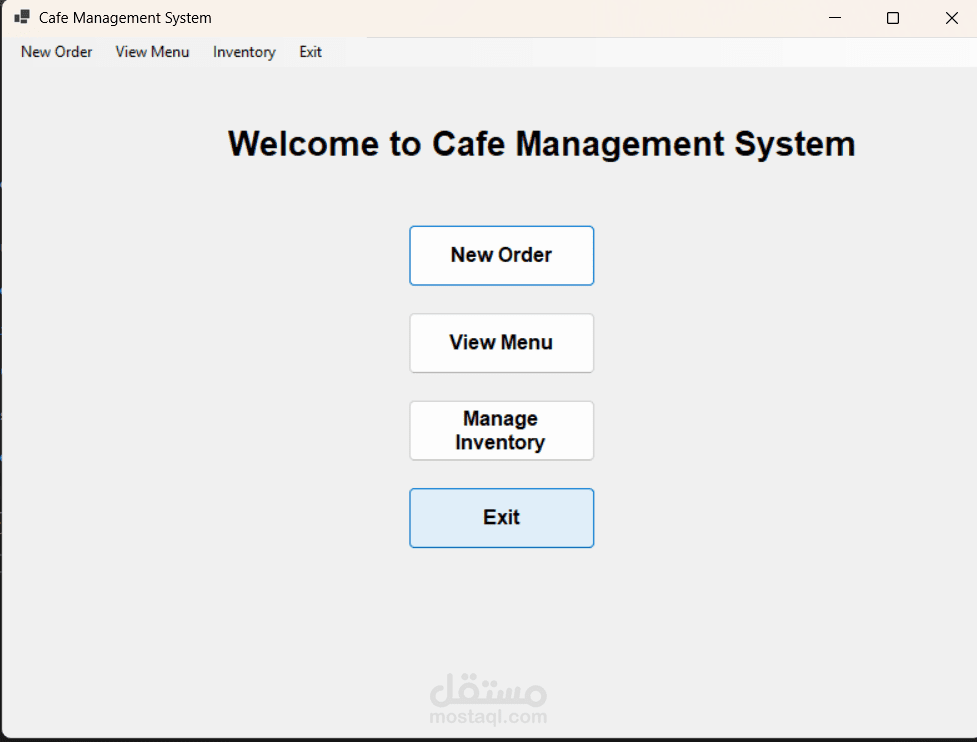977x742 pixels.
Task: Click the app icon in title bar
Action: (x=22, y=17)
